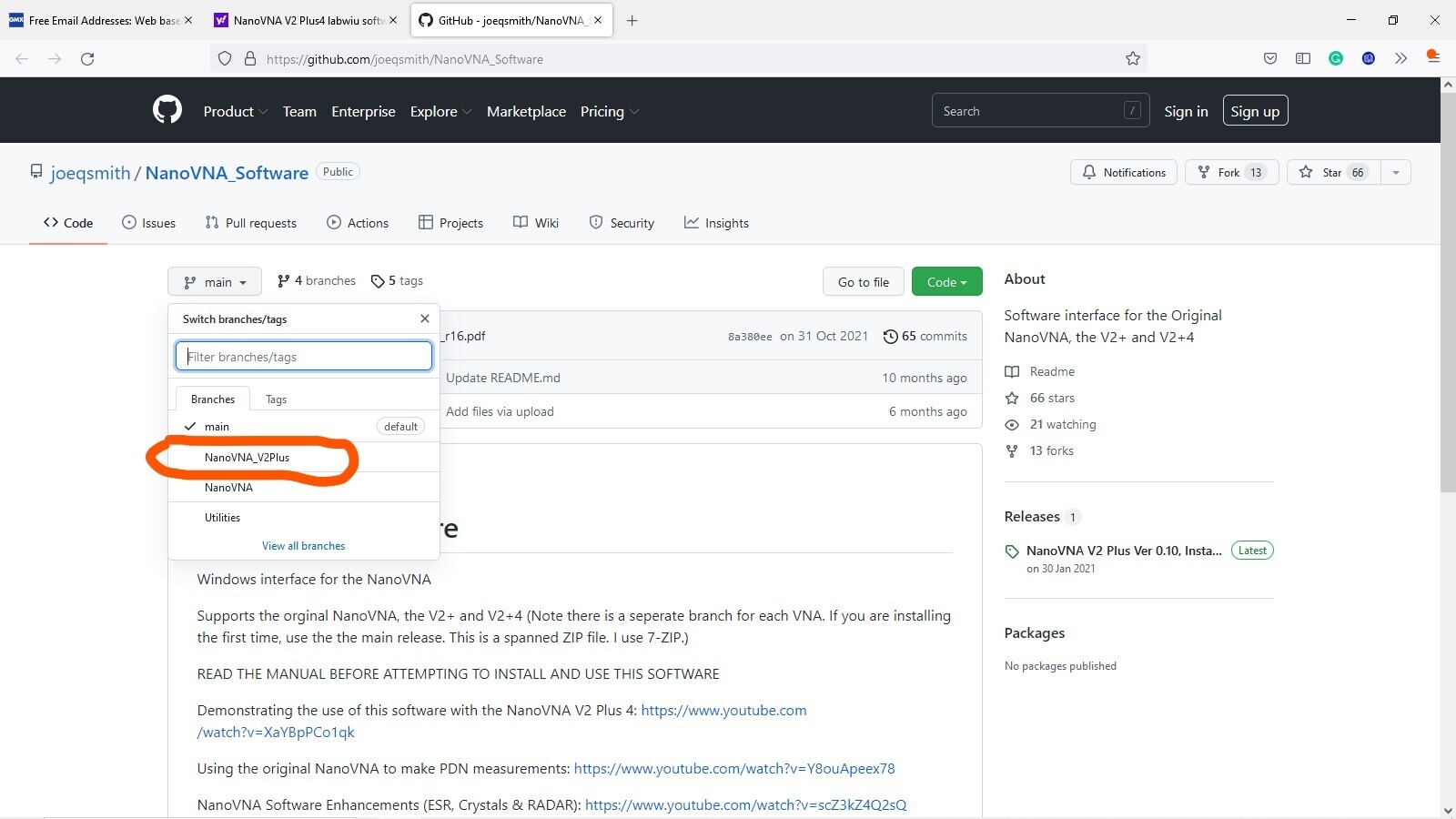Switch to Tags tab in branch popup

[276, 399]
